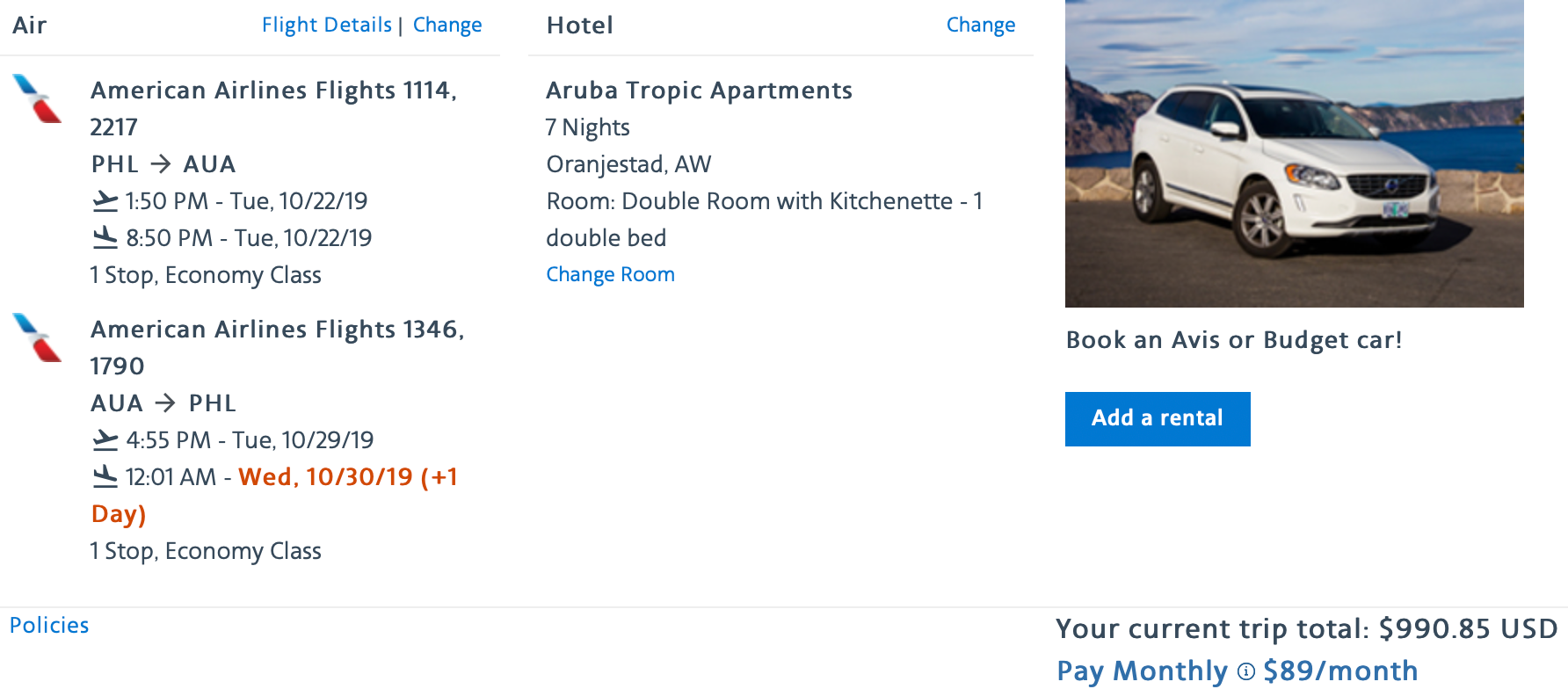Click the Pay Monthly link
1568x689 pixels.
(1142, 671)
